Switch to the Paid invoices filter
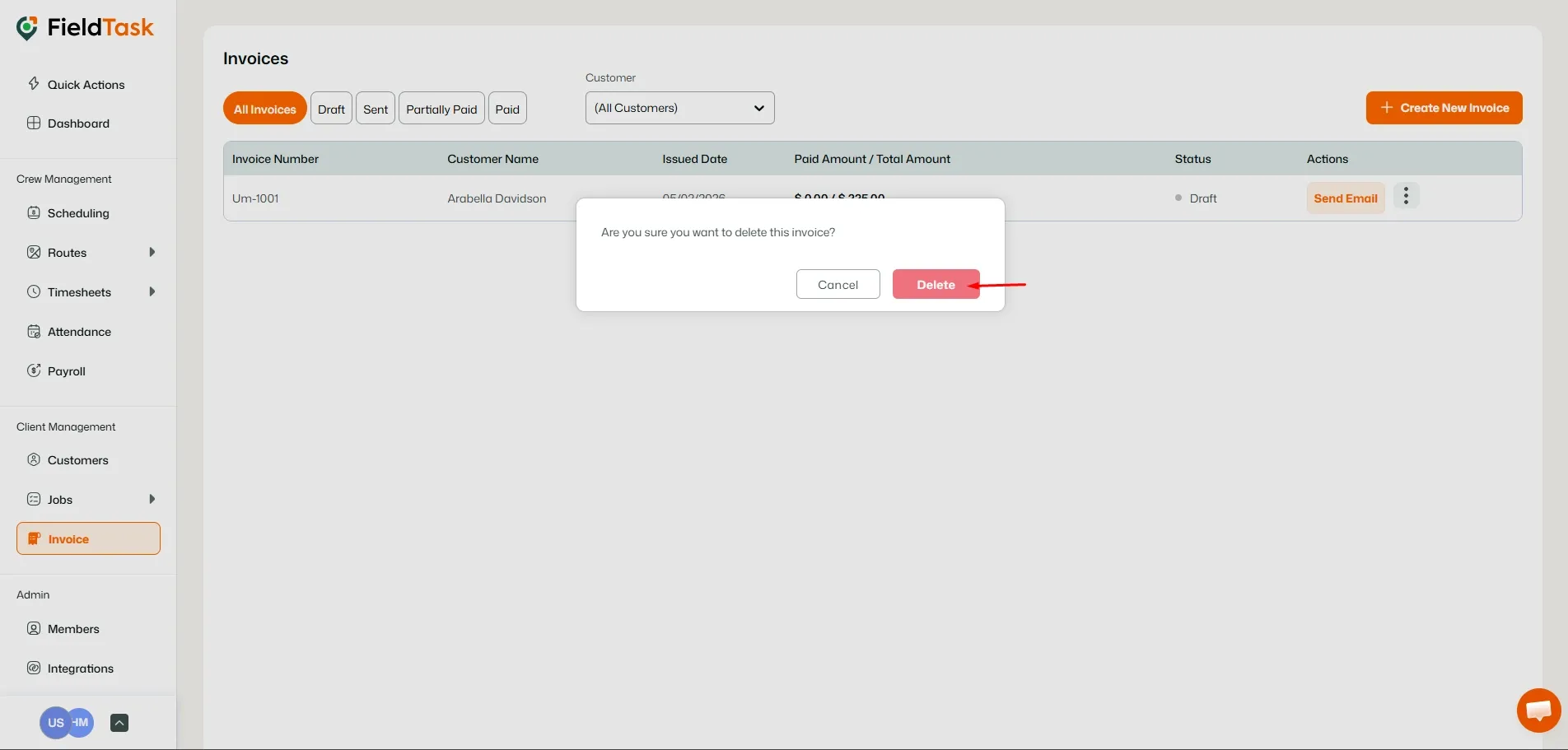 pos(506,108)
